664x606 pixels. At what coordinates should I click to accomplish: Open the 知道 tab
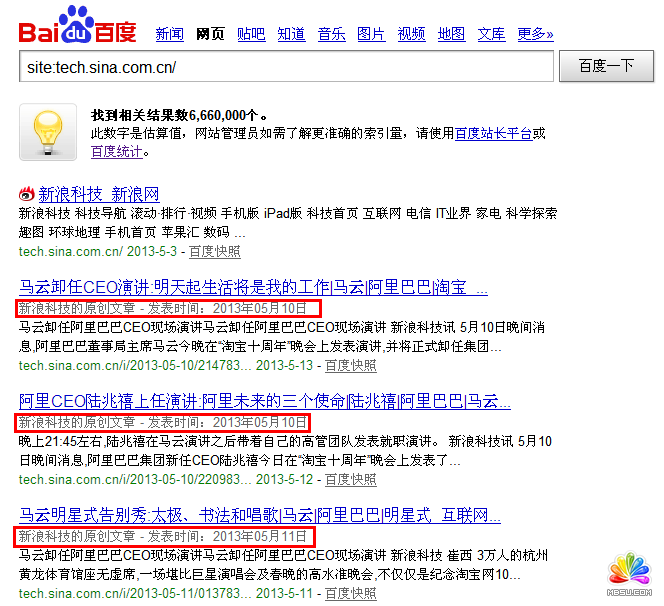(291, 34)
